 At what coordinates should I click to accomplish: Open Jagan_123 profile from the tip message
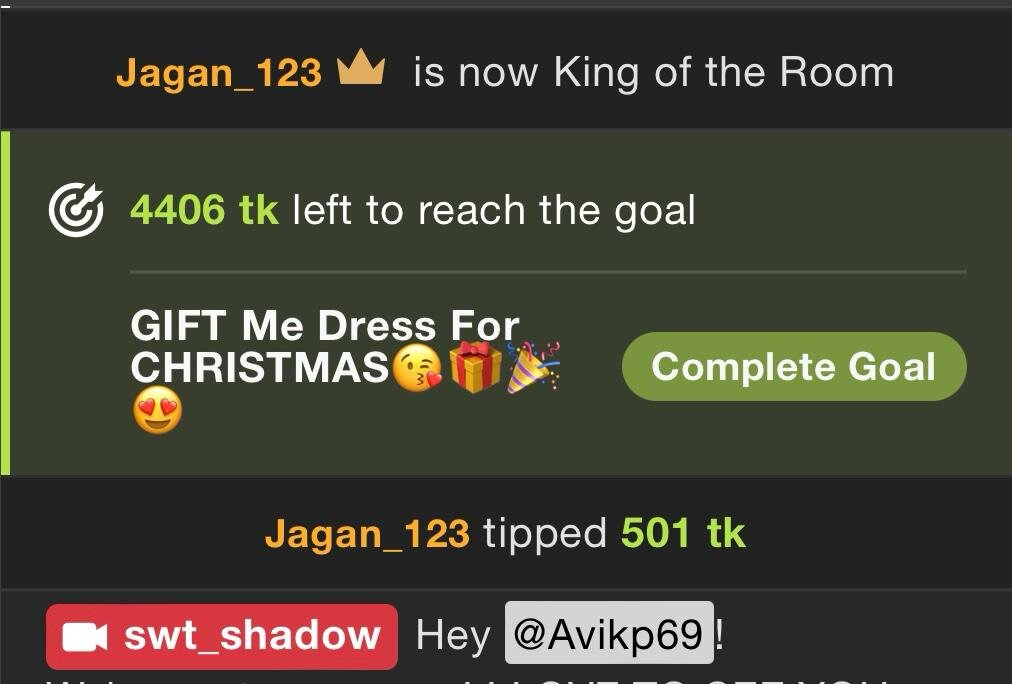367,534
